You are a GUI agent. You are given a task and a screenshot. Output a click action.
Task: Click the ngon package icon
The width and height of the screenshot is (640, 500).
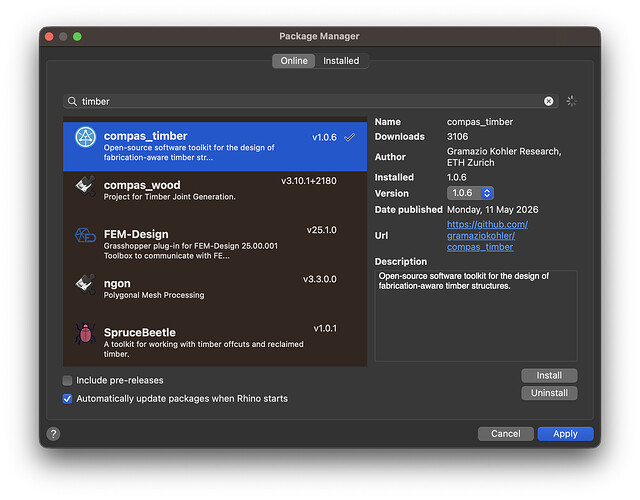85,284
